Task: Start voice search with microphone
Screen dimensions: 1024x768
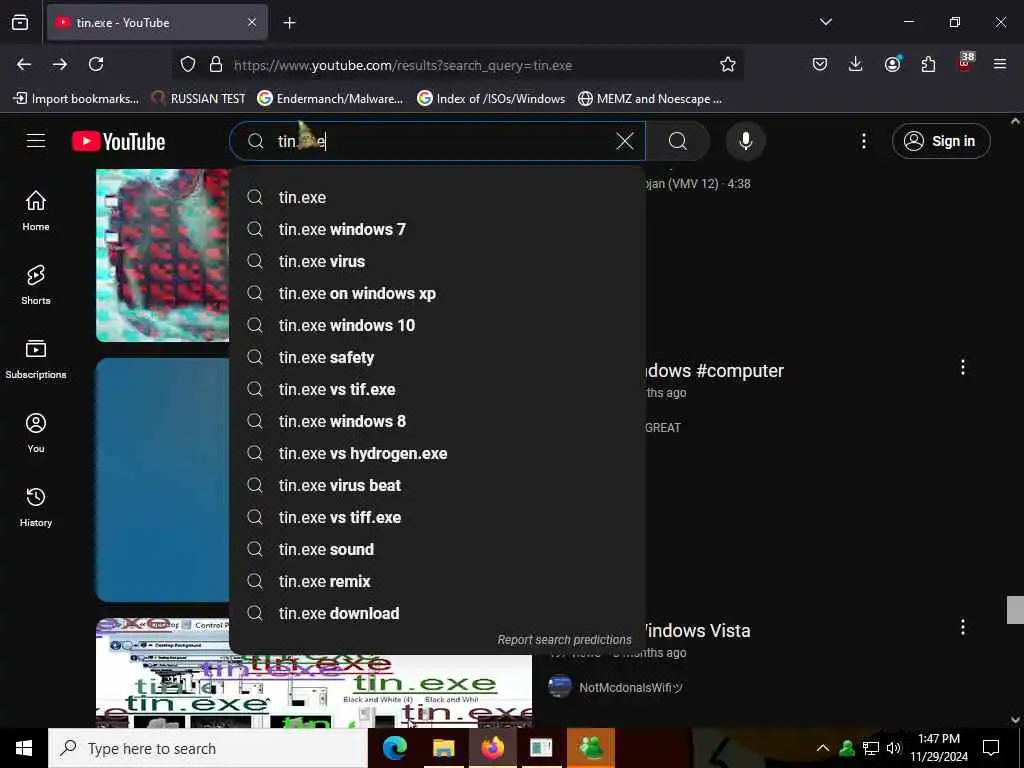Action: pyautogui.click(x=746, y=141)
